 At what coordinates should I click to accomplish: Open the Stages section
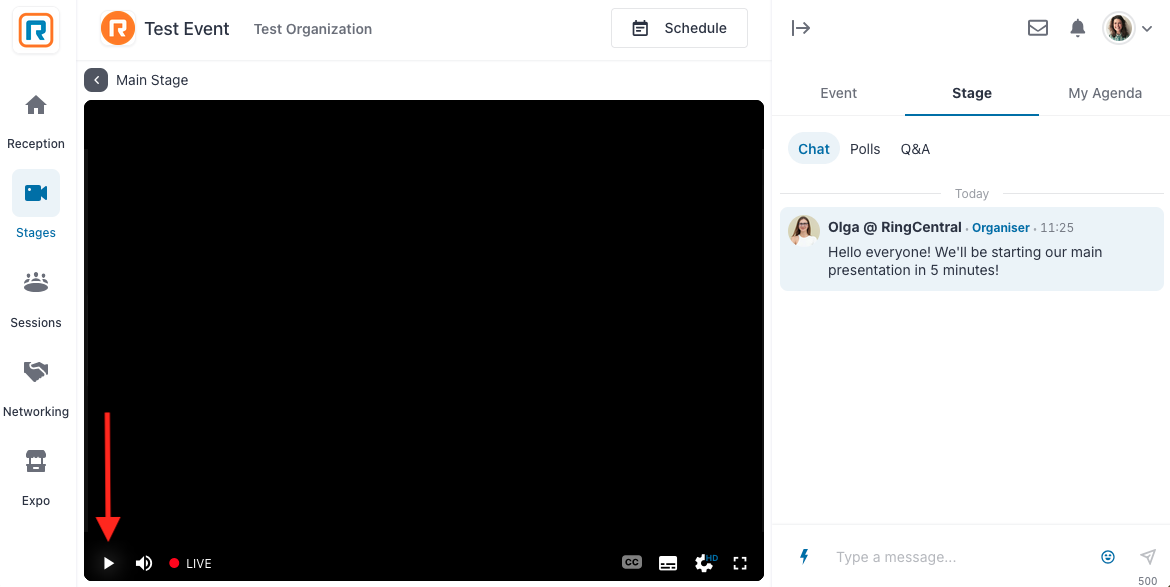pos(36,205)
